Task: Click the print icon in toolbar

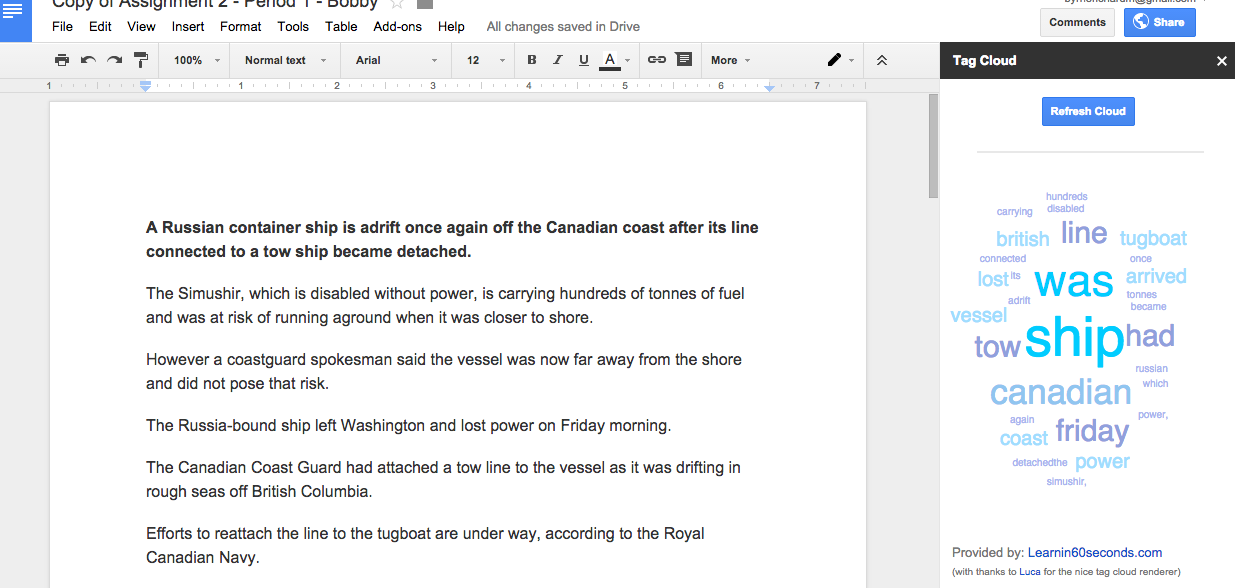Action: (62, 60)
